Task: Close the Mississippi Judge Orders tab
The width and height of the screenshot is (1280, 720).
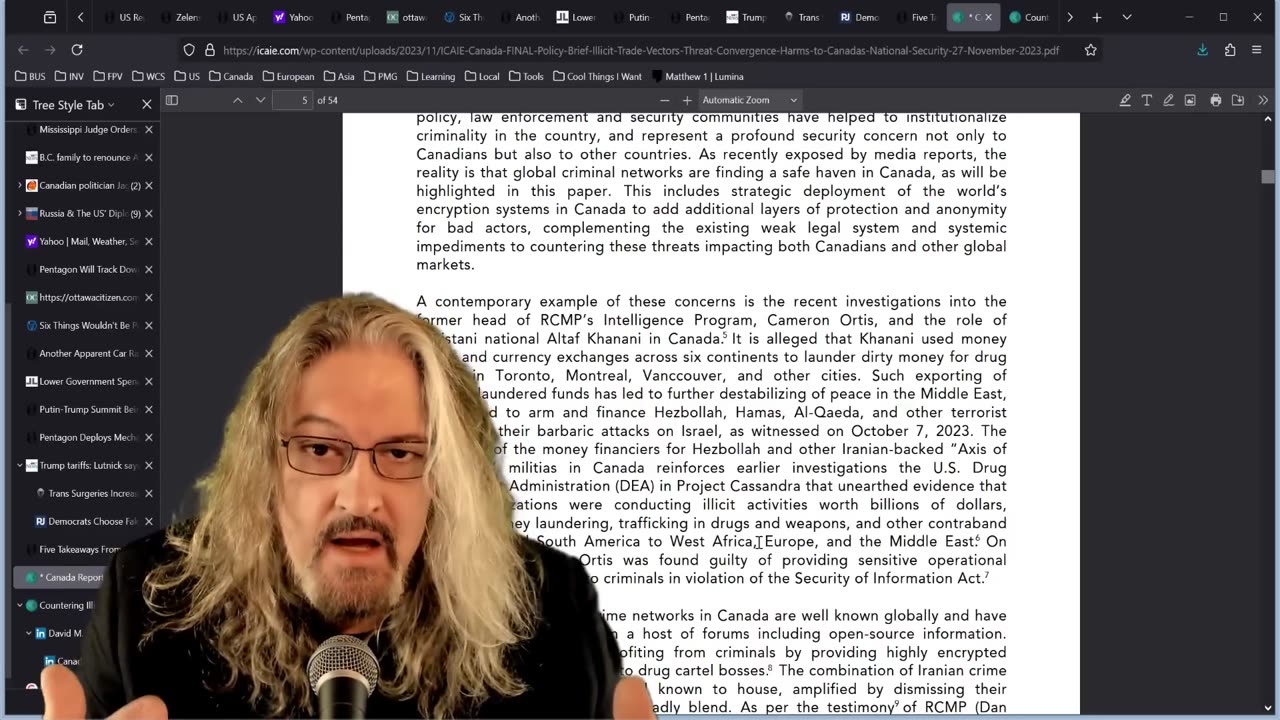Action: coord(148,129)
